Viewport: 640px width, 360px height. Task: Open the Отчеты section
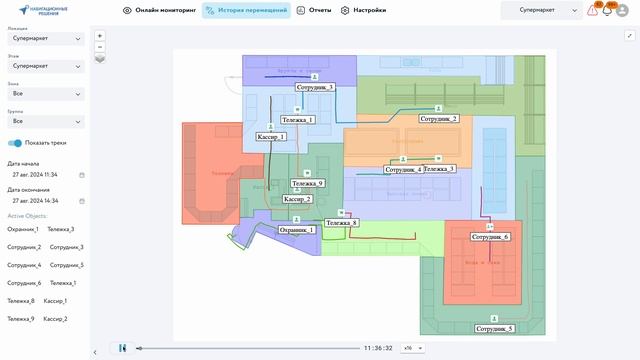pyautogui.click(x=314, y=10)
